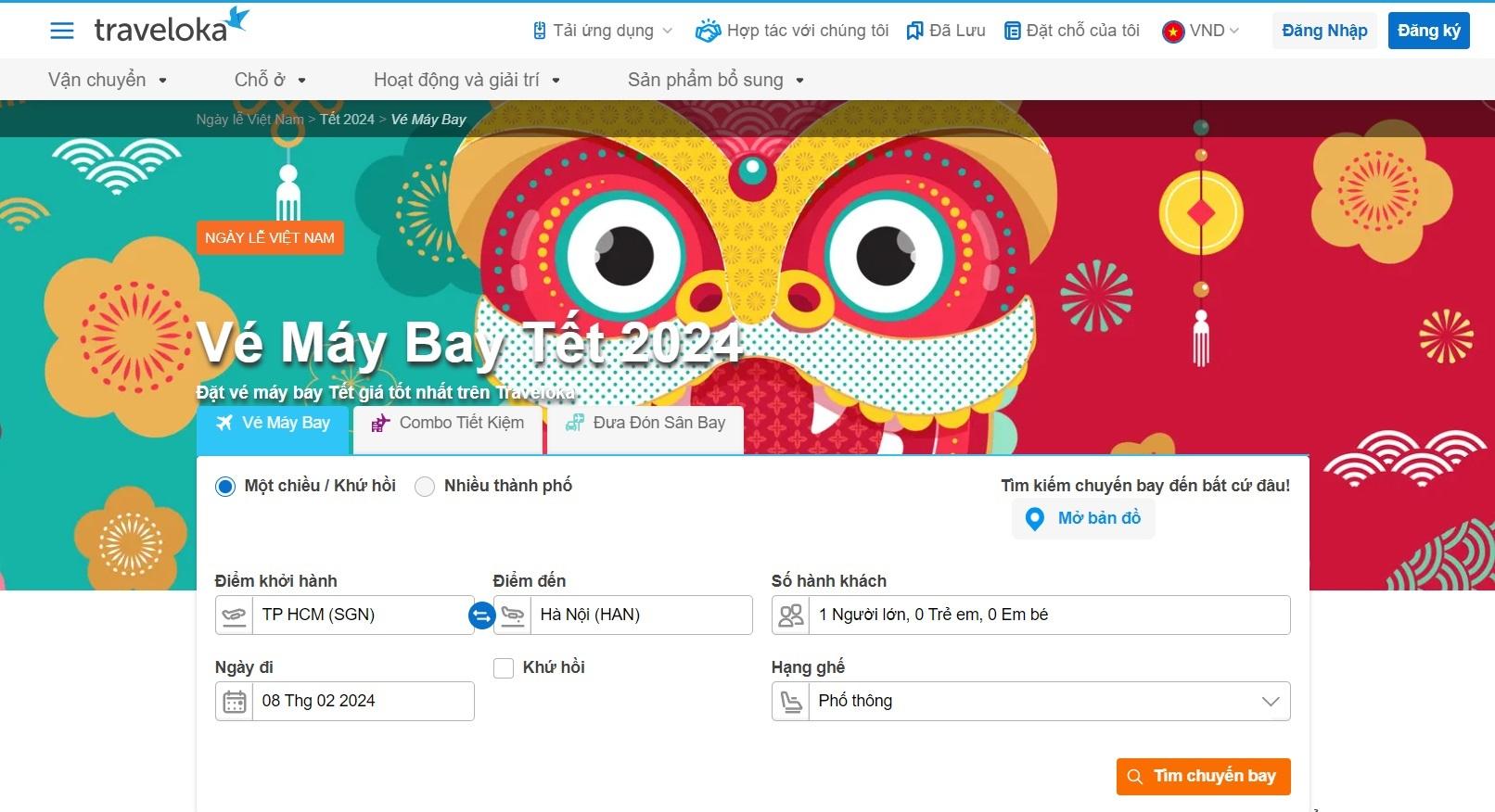Switch to the Combo Tiết Kiệm tab
The width and height of the screenshot is (1495, 812).
click(448, 429)
